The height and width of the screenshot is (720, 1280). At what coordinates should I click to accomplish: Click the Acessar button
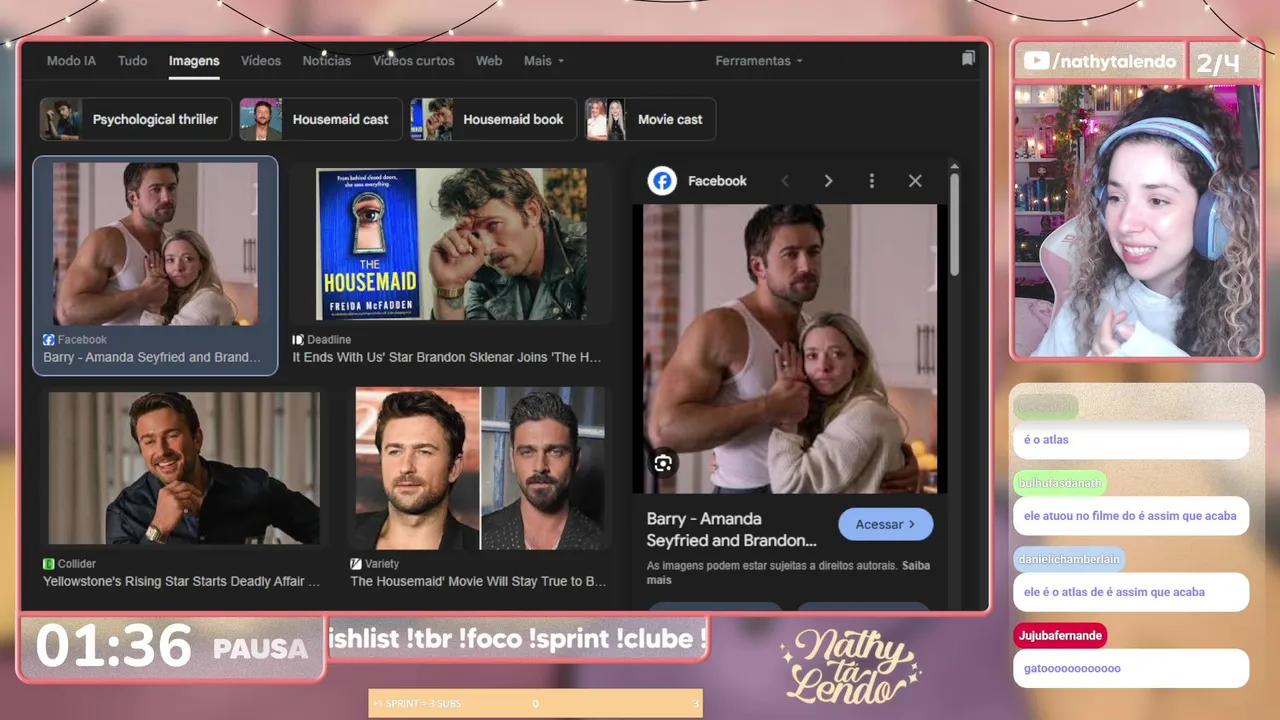pyautogui.click(x=886, y=524)
